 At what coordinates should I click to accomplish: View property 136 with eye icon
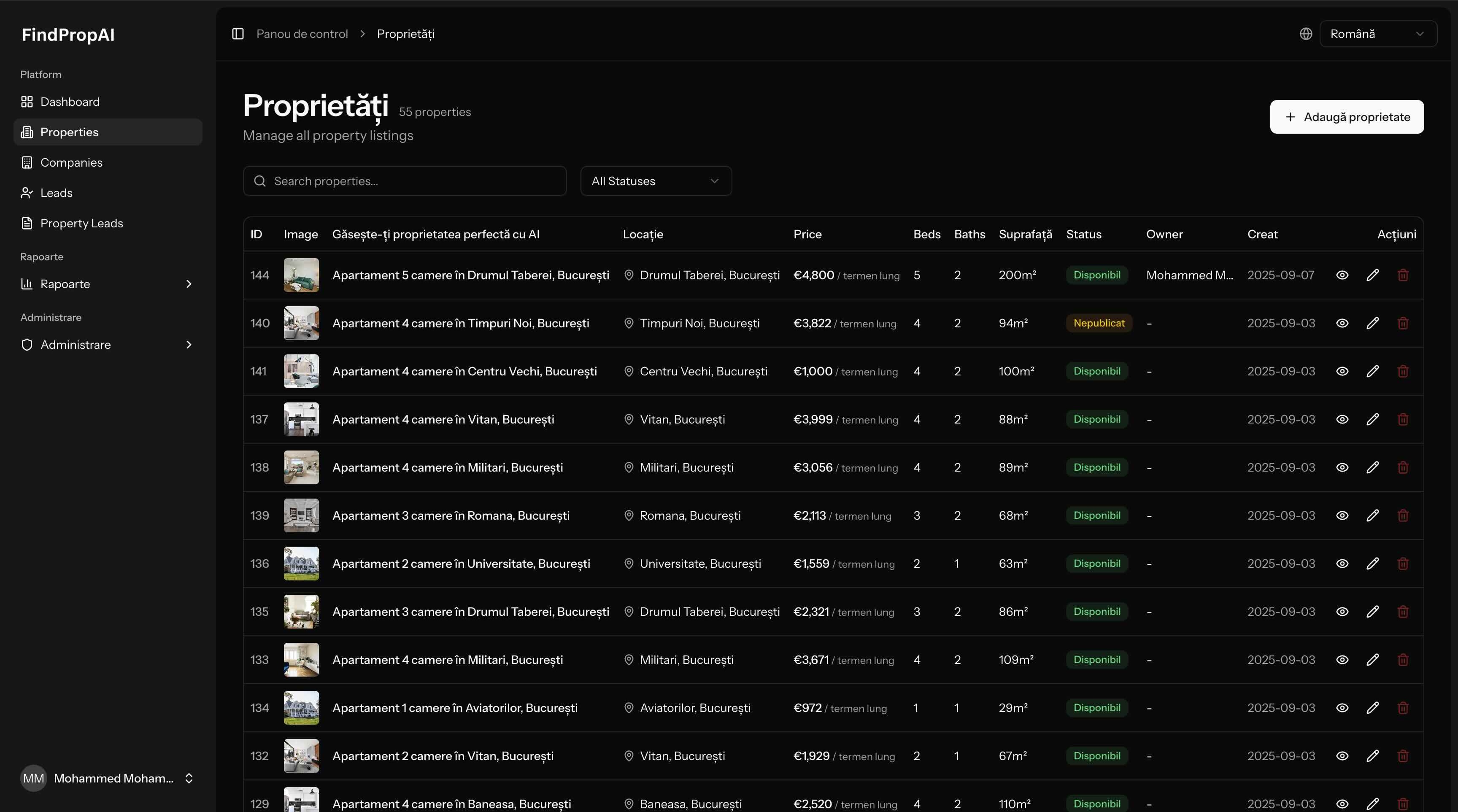(1342, 564)
